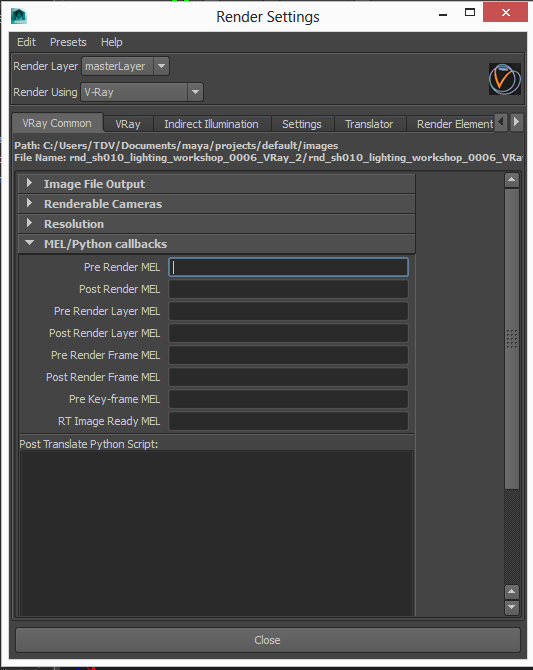Switch to the Indirect Illumination tab
533x670 pixels.
[x=211, y=124]
